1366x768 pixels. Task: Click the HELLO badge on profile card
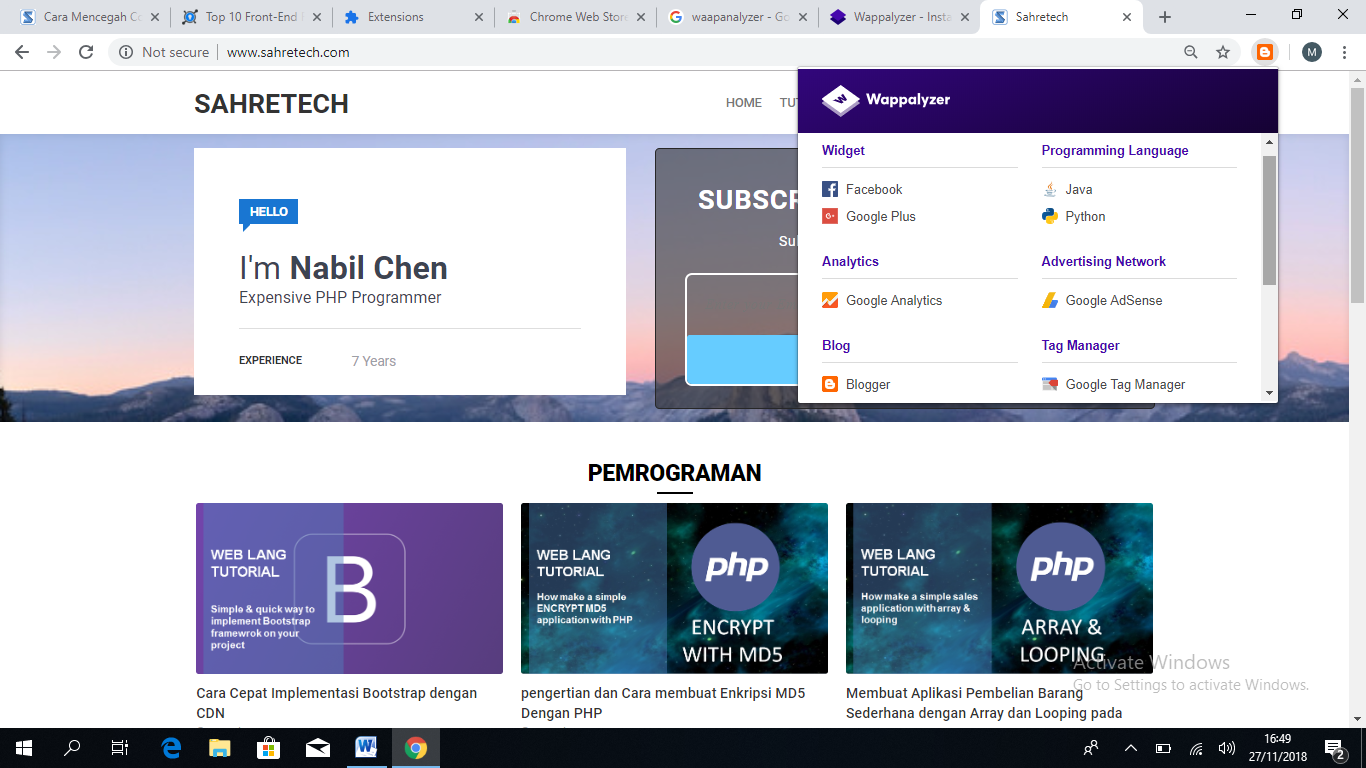click(x=268, y=212)
